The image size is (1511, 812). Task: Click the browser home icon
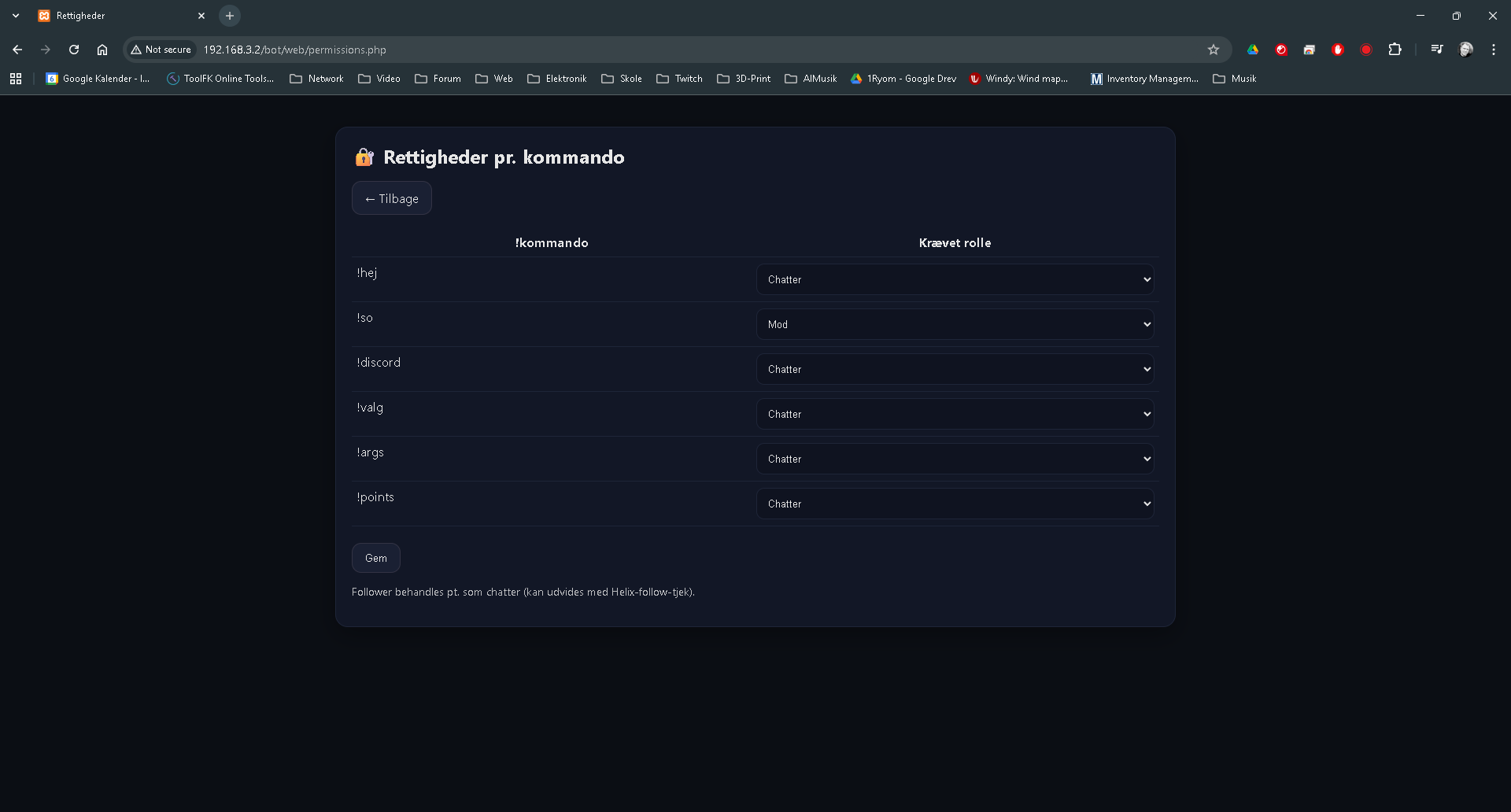pyautogui.click(x=102, y=50)
